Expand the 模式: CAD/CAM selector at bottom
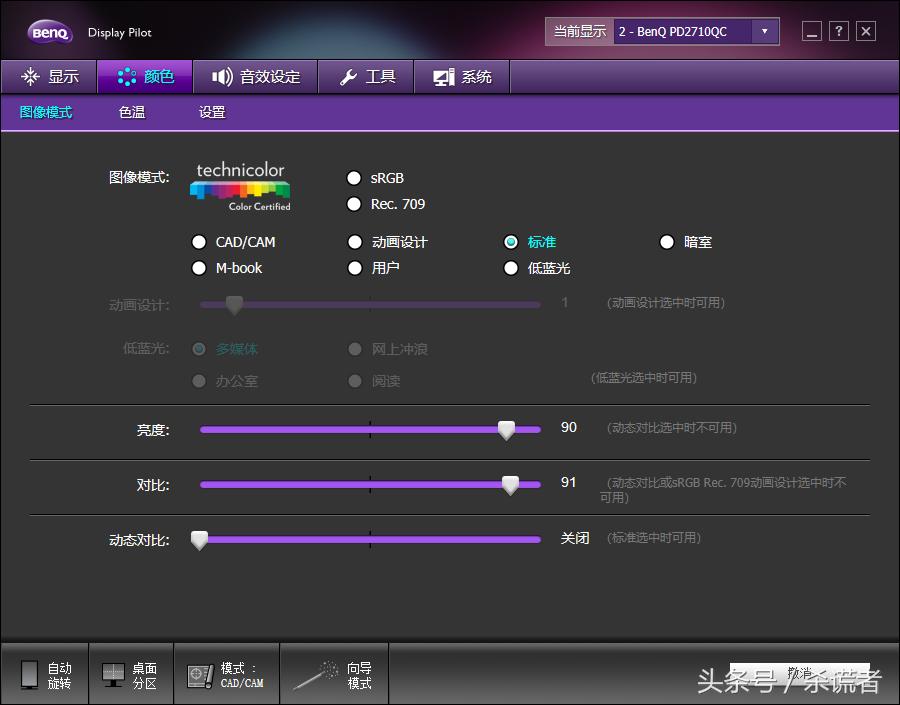The height and width of the screenshot is (705, 900). point(226,673)
